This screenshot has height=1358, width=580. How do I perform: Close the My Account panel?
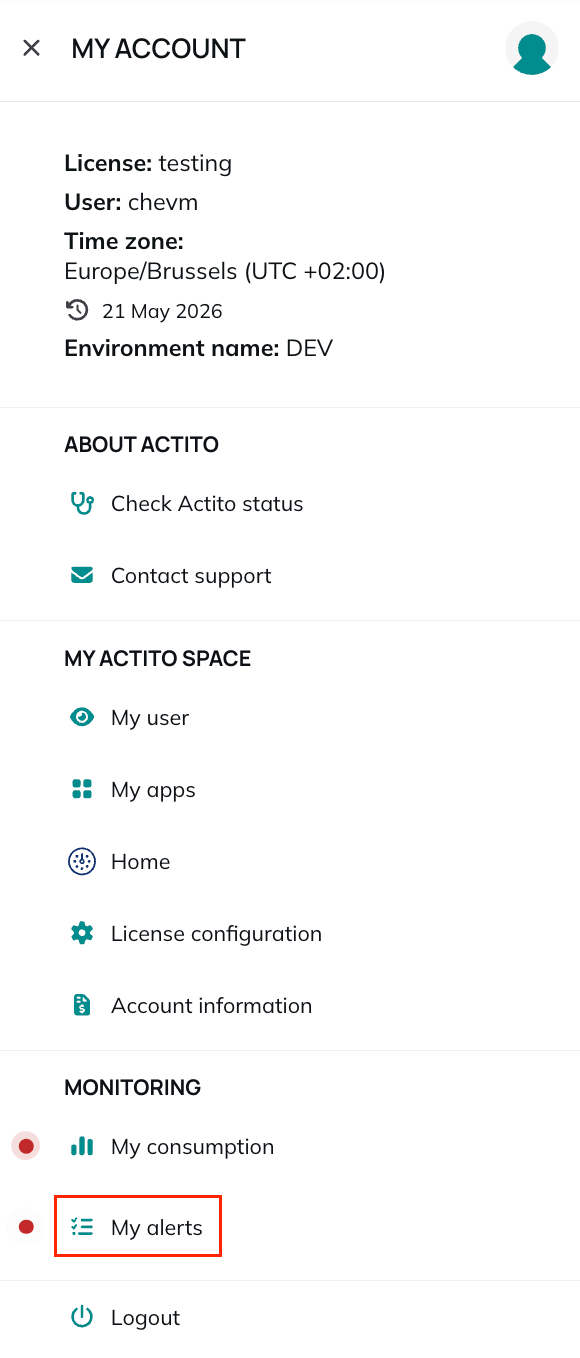tap(32, 48)
